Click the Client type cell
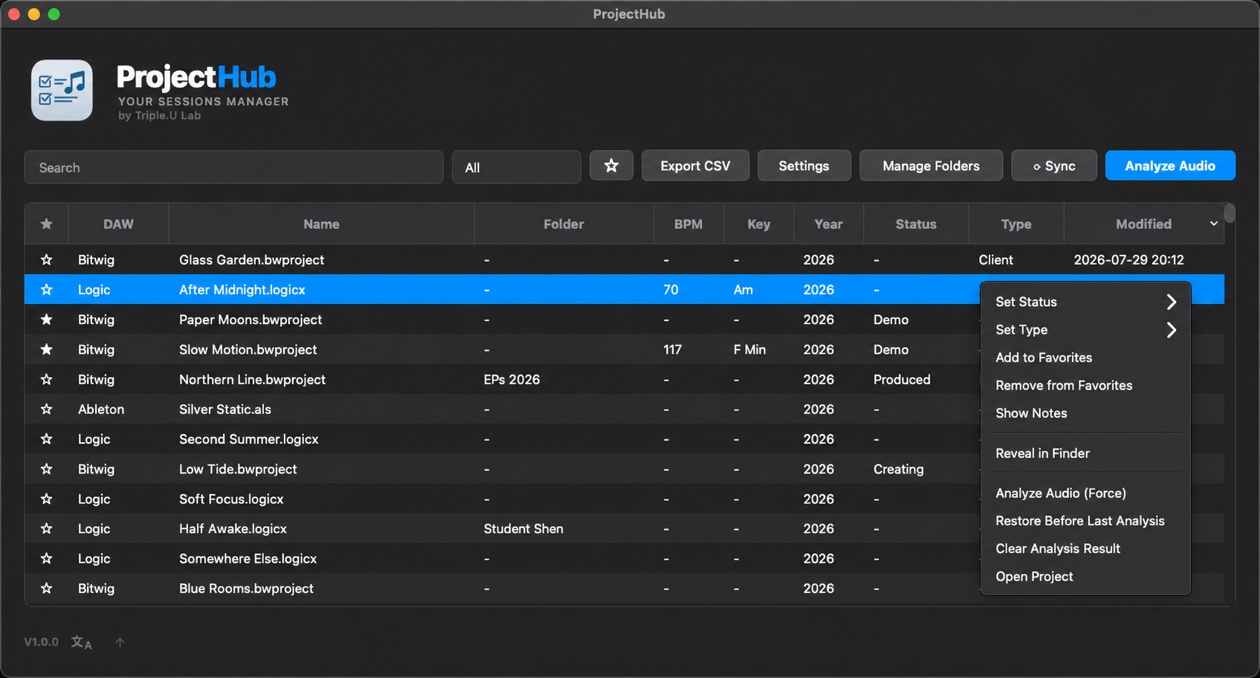The height and width of the screenshot is (678, 1260). (x=996, y=260)
